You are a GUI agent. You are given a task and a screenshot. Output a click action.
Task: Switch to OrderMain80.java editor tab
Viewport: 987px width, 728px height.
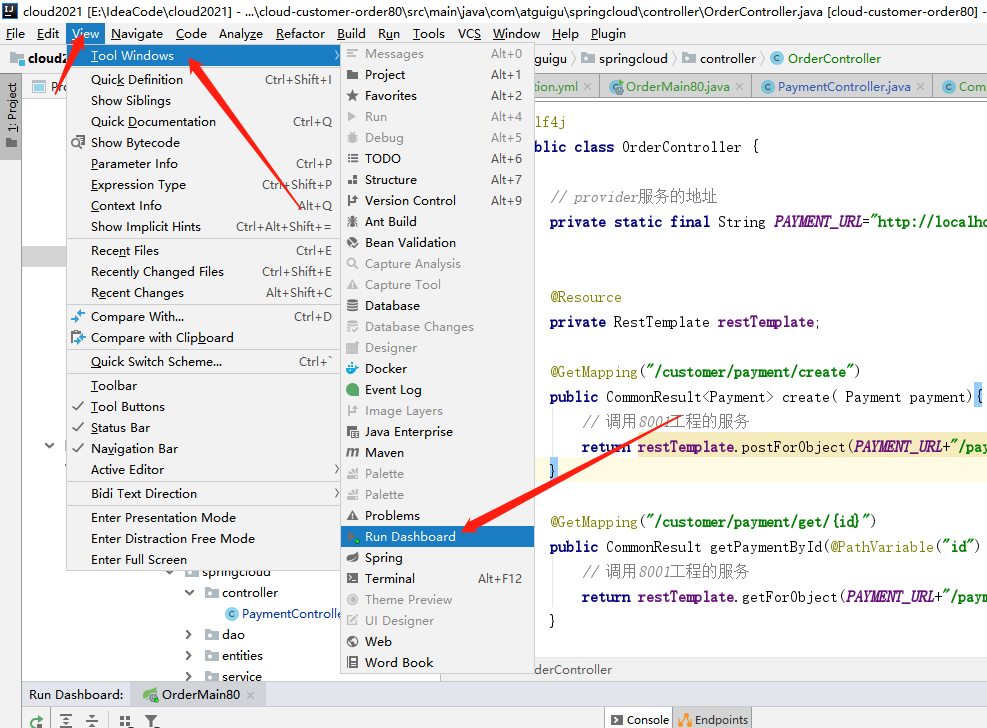point(677,87)
